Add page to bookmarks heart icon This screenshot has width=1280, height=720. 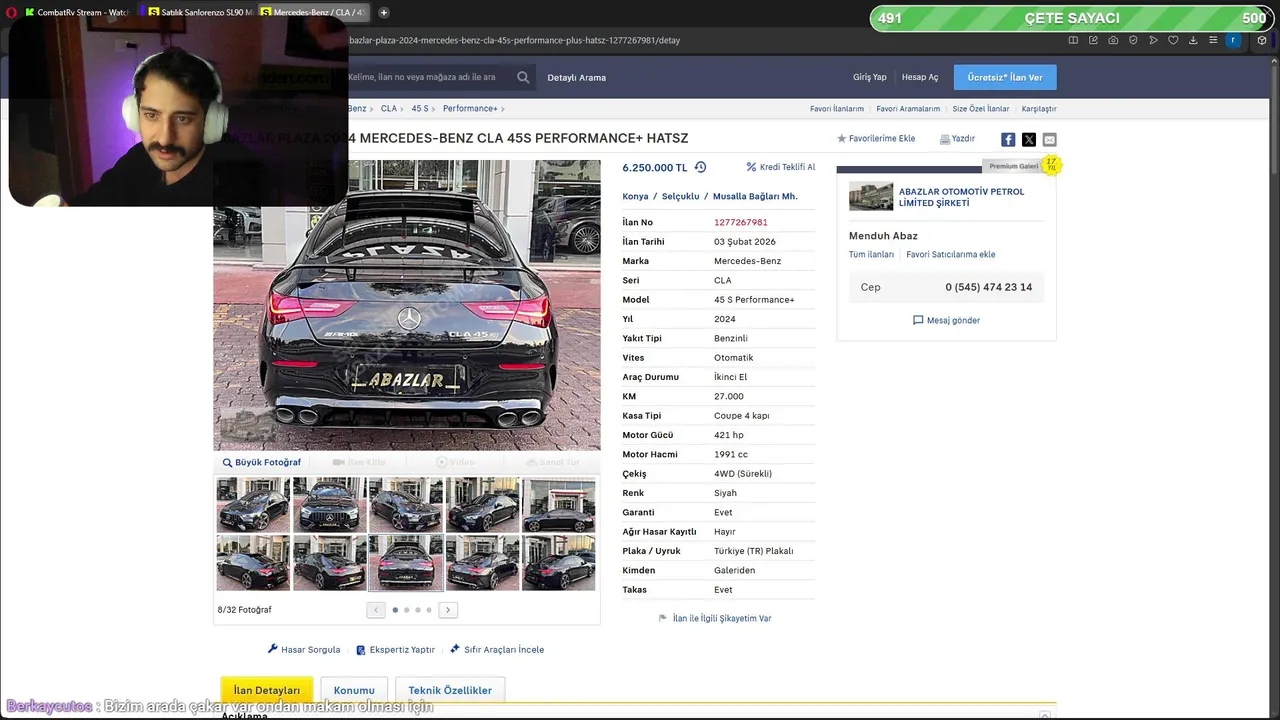tap(1173, 40)
